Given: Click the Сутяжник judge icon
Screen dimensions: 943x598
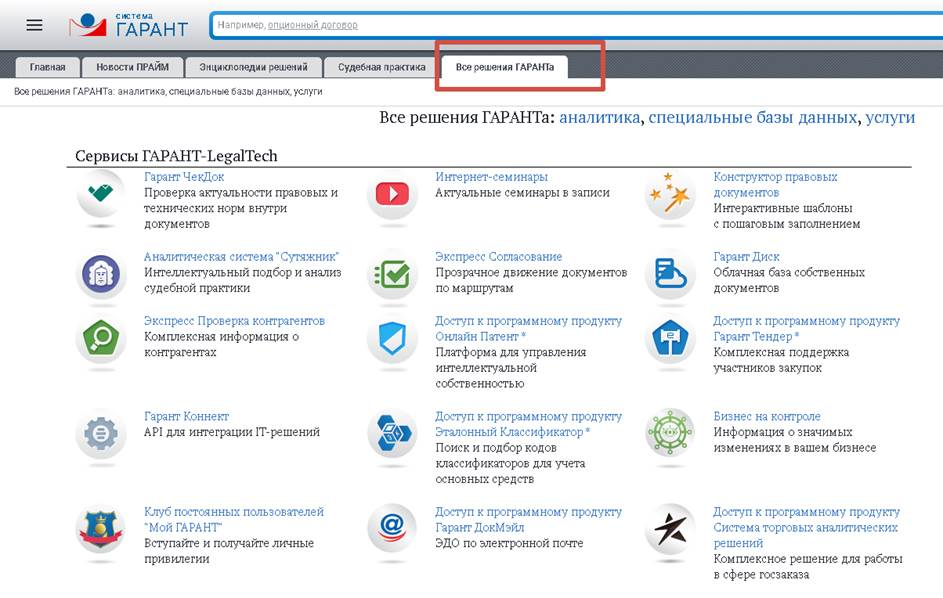Looking at the screenshot, I should click(x=100, y=274).
